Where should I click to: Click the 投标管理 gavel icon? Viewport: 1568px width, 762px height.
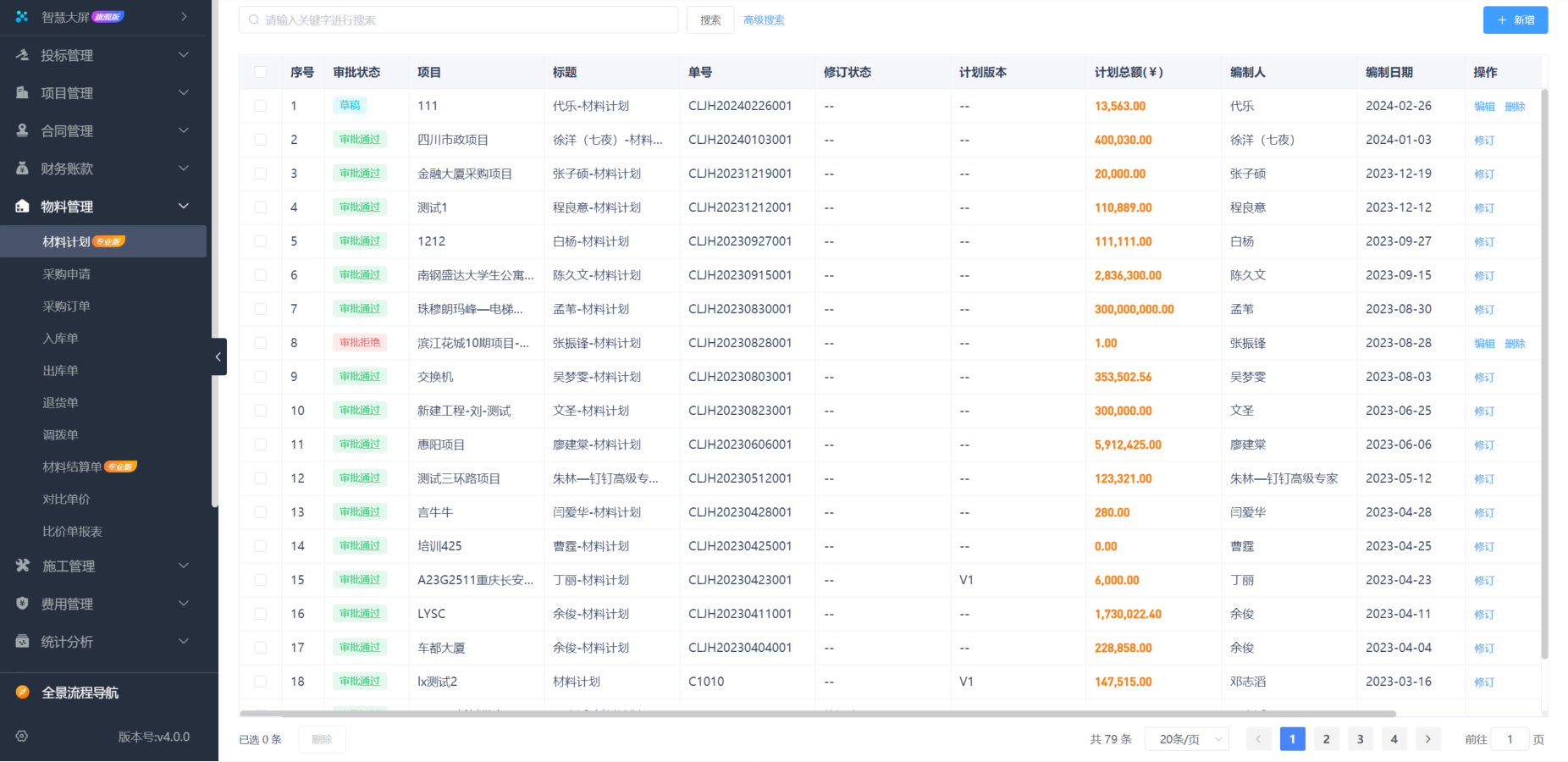[x=22, y=55]
